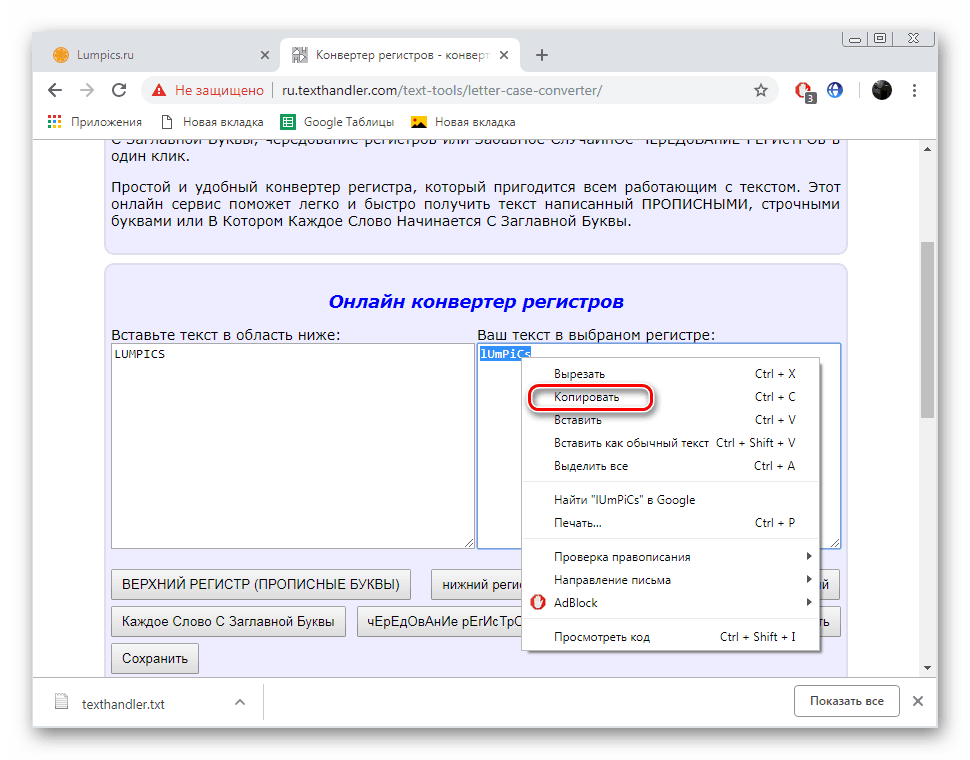This screenshot has height=760, width=970.
Task: Switch to the Lumpics.ru tab
Action: (x=155, y=55)
